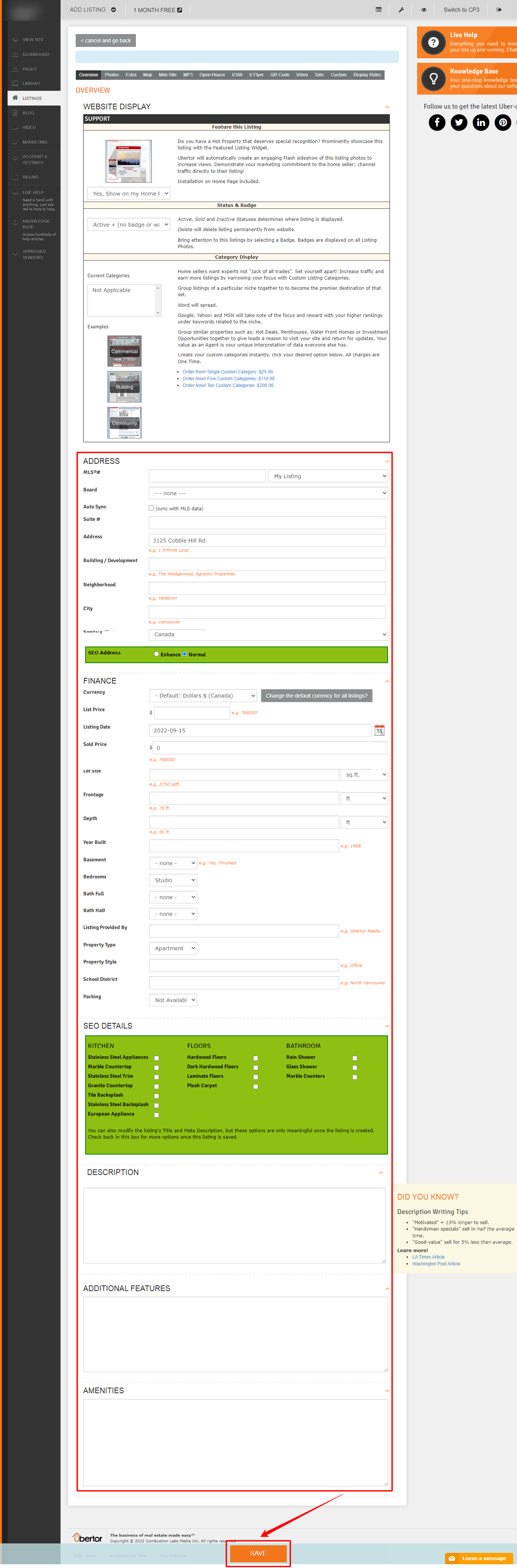Click into the List Price input field
The height and width of the screenshot is (1568, 517).
coord(192,713)
